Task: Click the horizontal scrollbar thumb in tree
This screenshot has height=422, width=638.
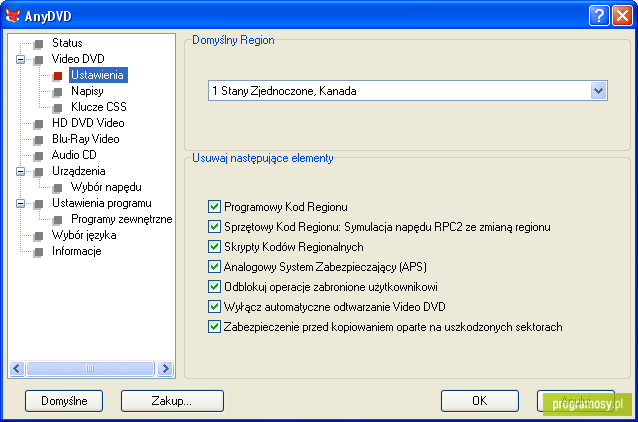Action: coord(90,369)
